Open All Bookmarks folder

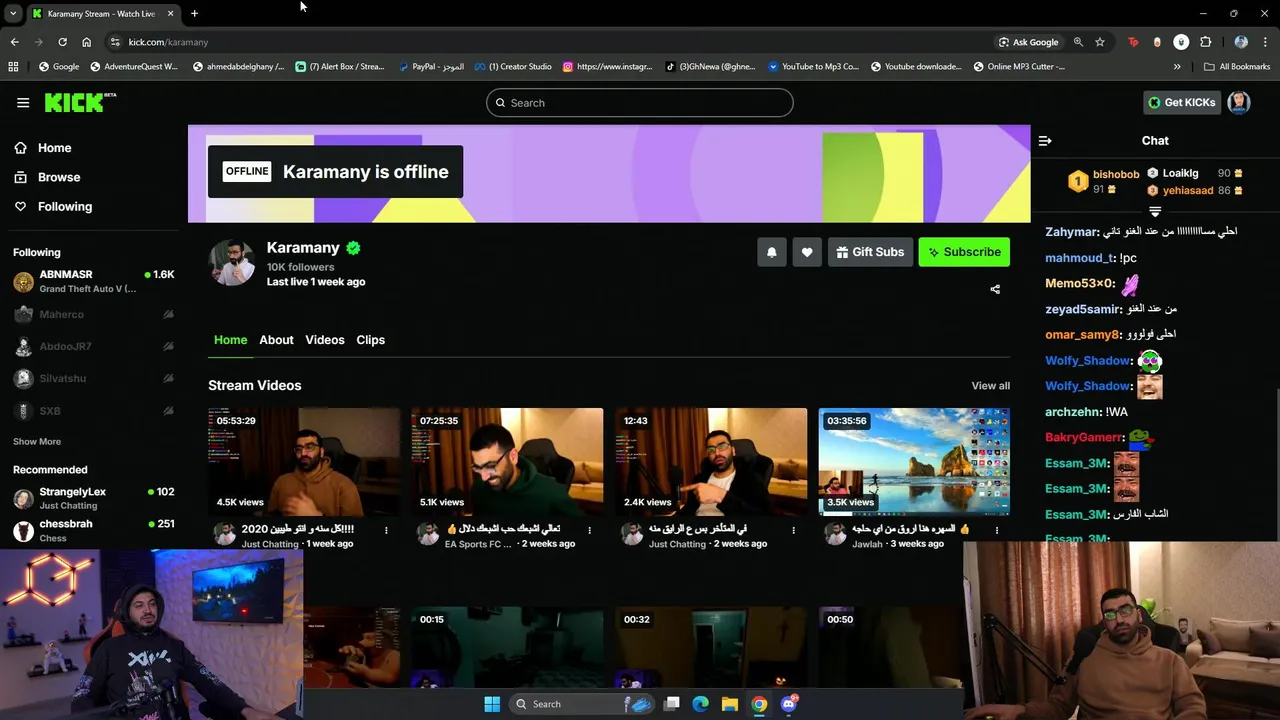pyautogui.click(x=1237, y=67)
